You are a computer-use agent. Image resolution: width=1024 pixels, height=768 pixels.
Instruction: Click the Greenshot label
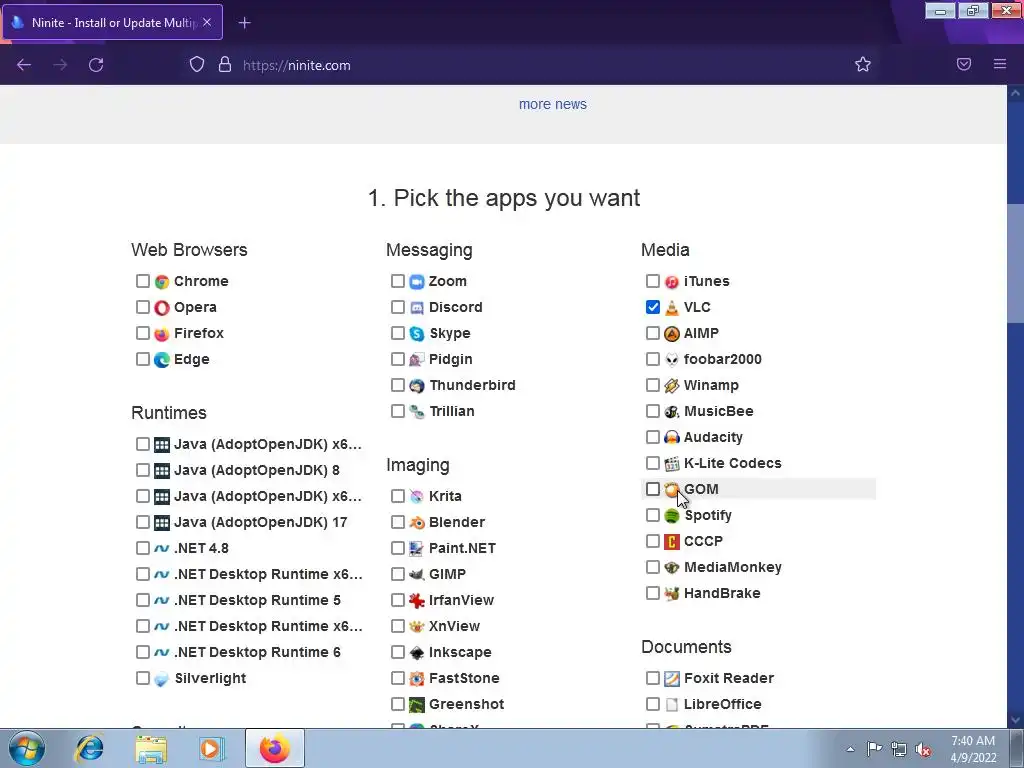pos(466,704)
